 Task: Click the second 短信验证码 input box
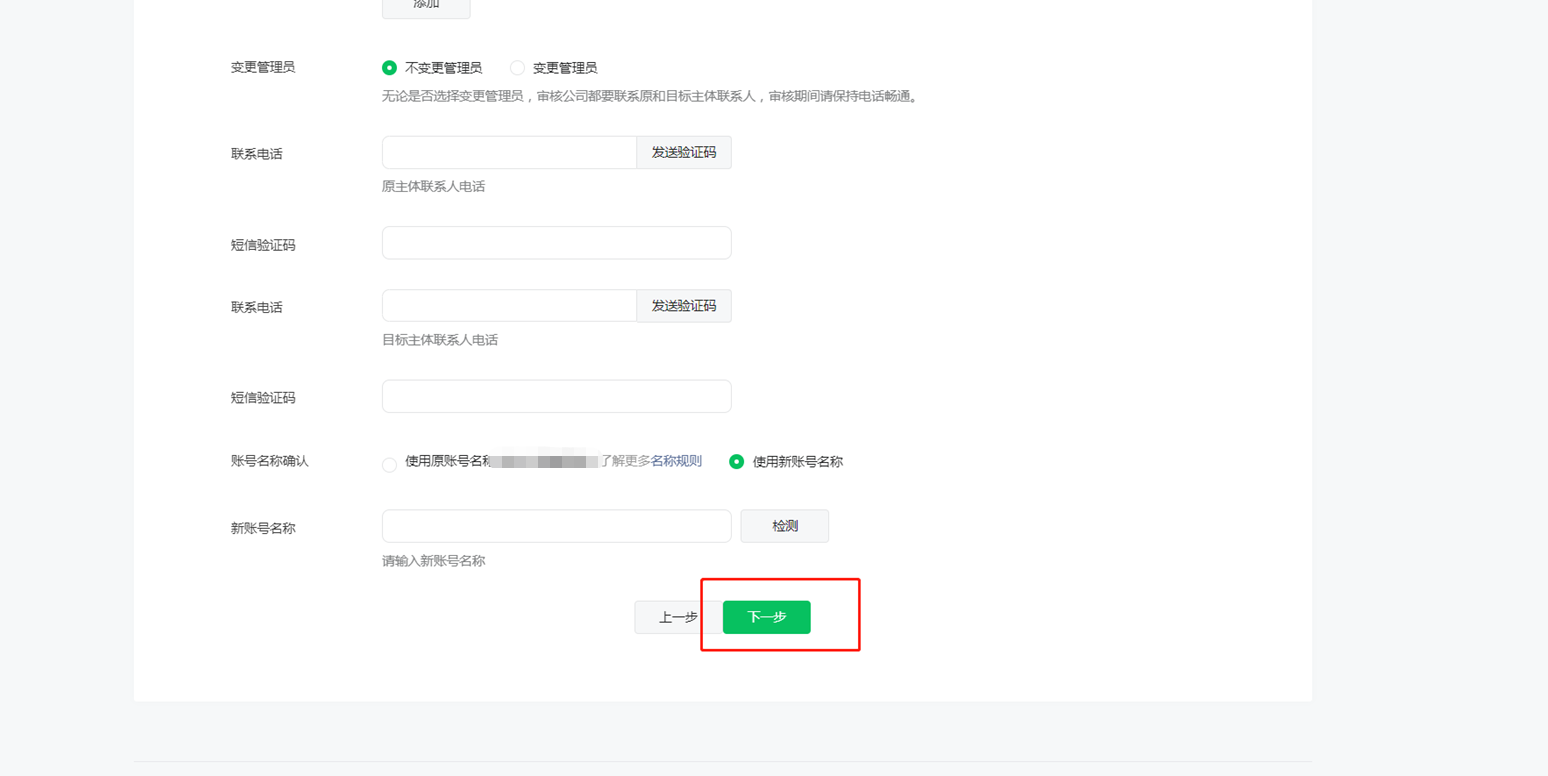pyautogui.click(x=556, y=396)
